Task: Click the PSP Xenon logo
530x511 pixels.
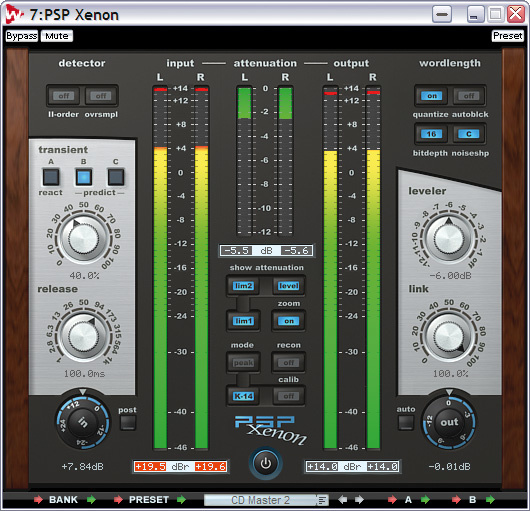Action: click(x=271, y=430)
